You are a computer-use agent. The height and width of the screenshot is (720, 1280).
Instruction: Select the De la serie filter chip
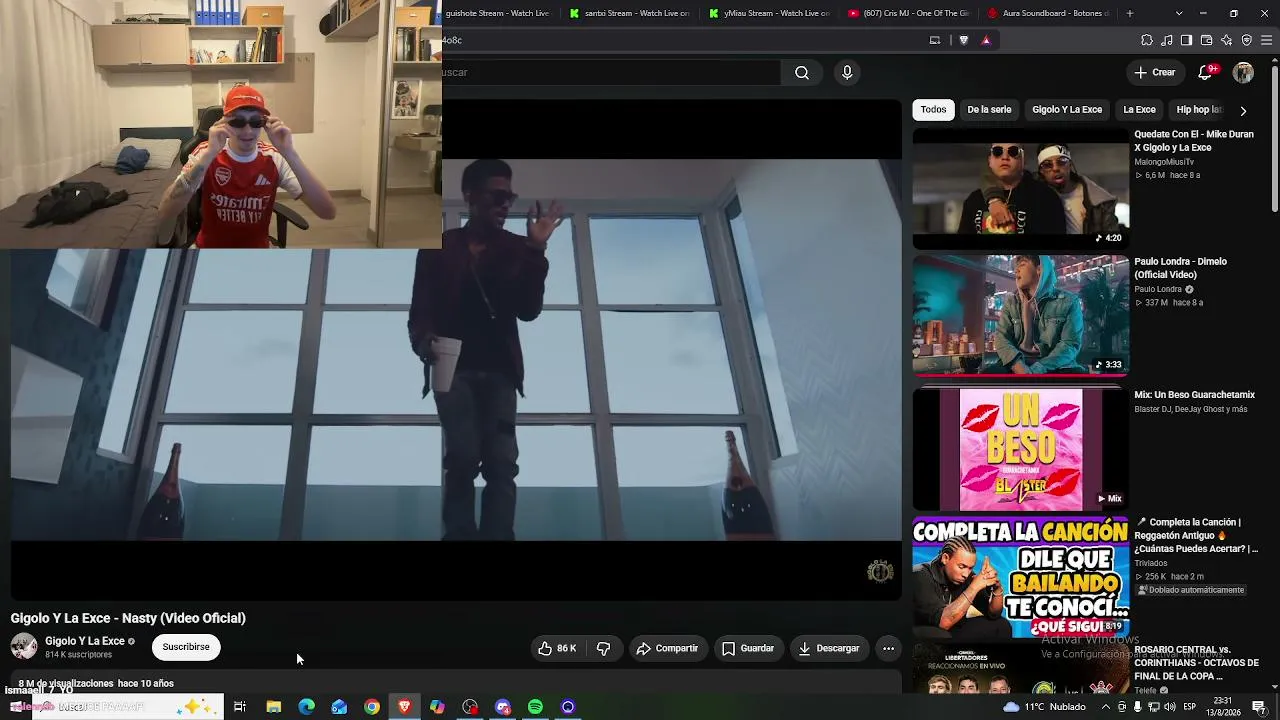989,110
